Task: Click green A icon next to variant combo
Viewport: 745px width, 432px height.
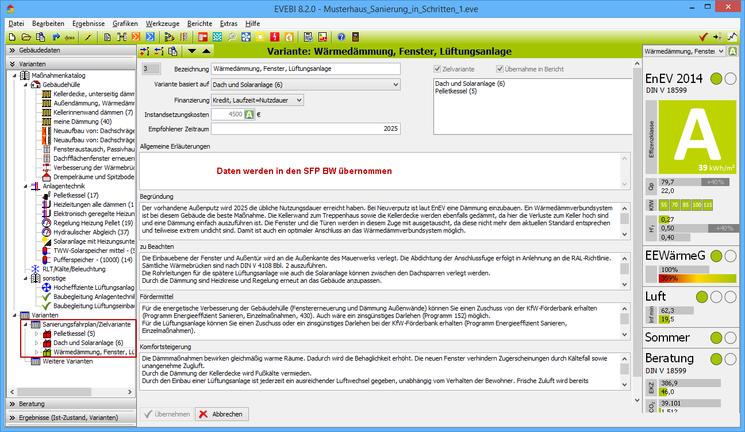Action: [x=732, y=51]
